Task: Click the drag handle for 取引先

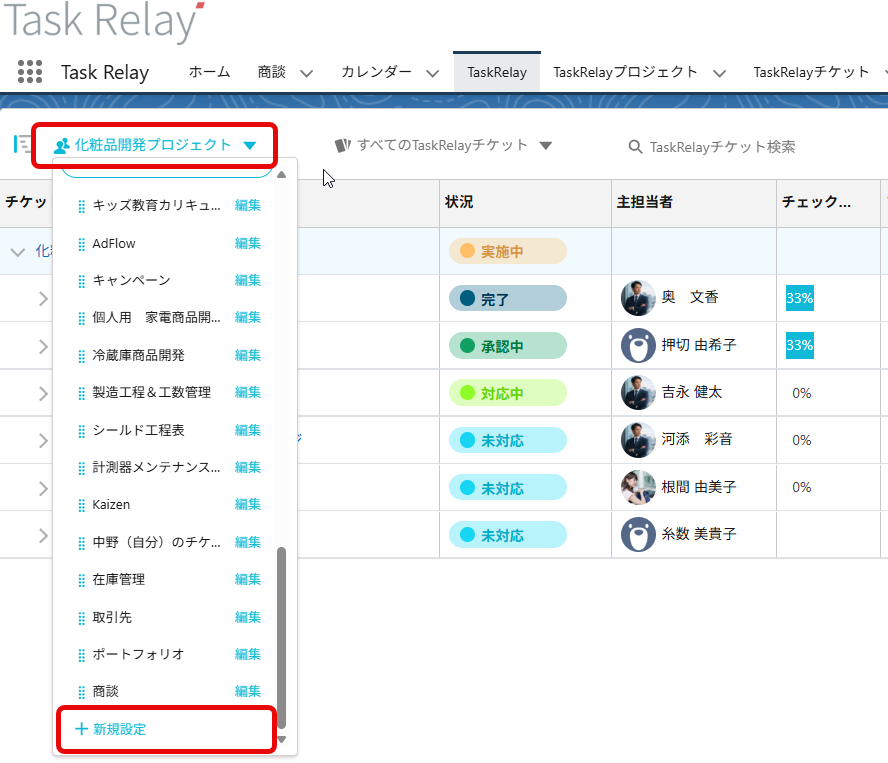Action: [82, 618]
